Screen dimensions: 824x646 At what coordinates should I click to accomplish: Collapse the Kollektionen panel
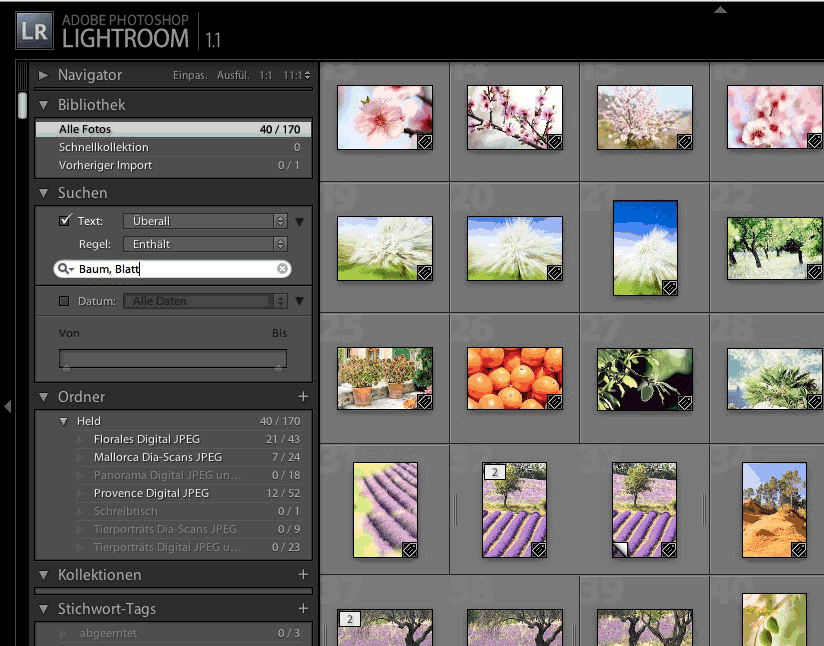44,575
